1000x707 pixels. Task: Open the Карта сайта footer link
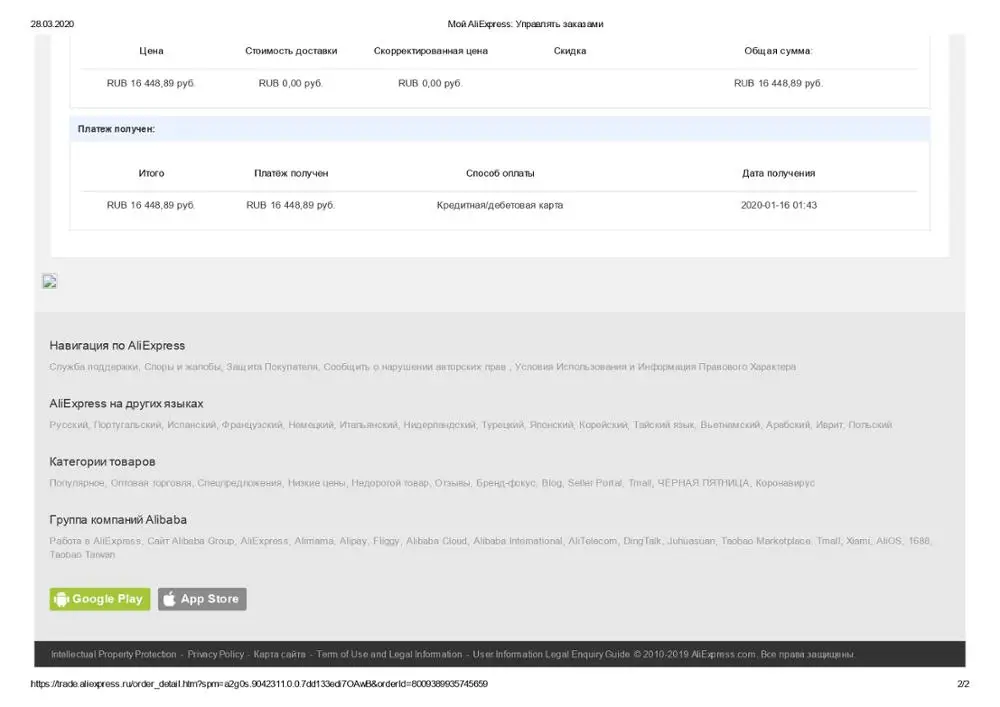[x=279, y=655]
